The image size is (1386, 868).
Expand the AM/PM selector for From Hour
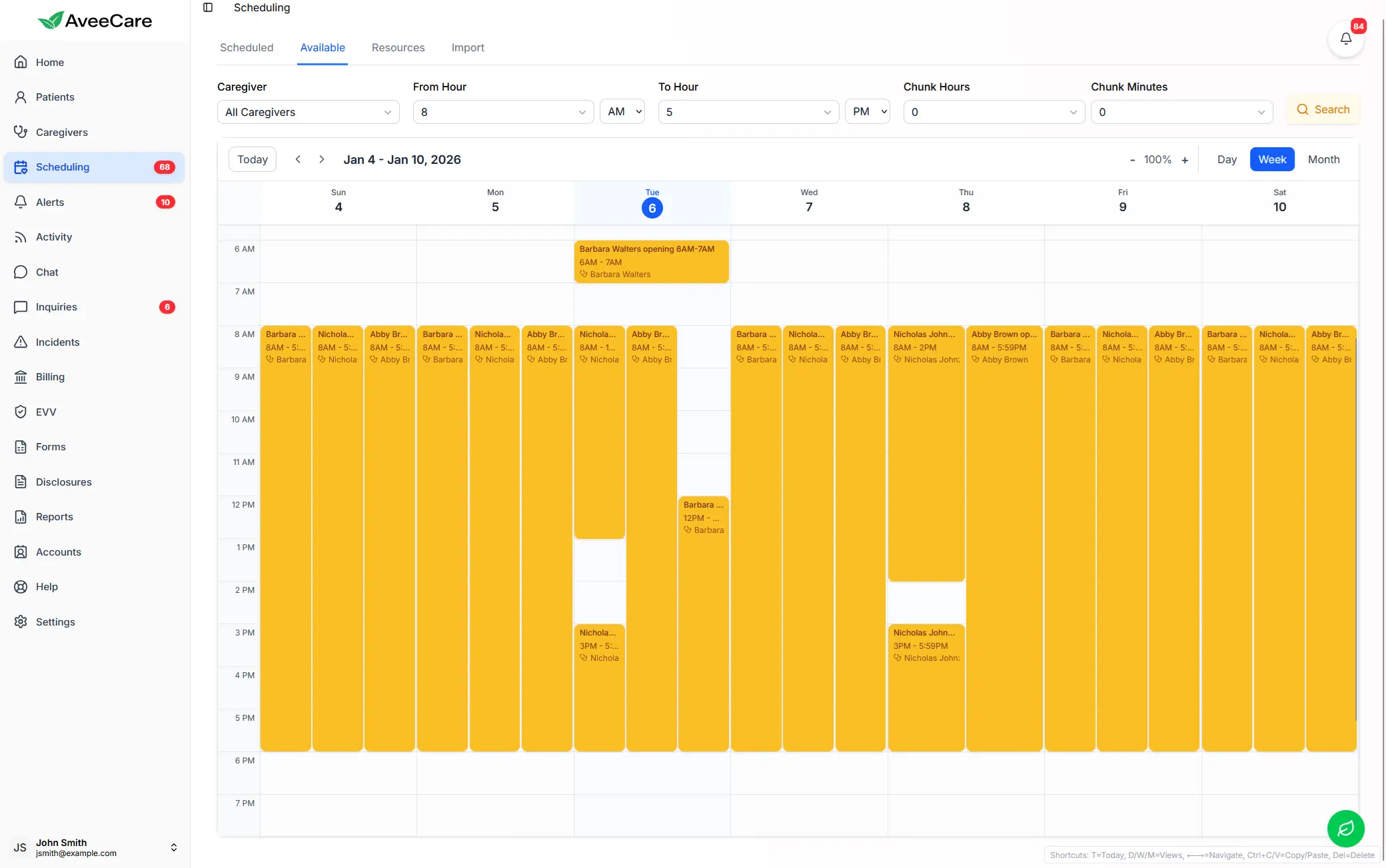(x=622, y=111)
